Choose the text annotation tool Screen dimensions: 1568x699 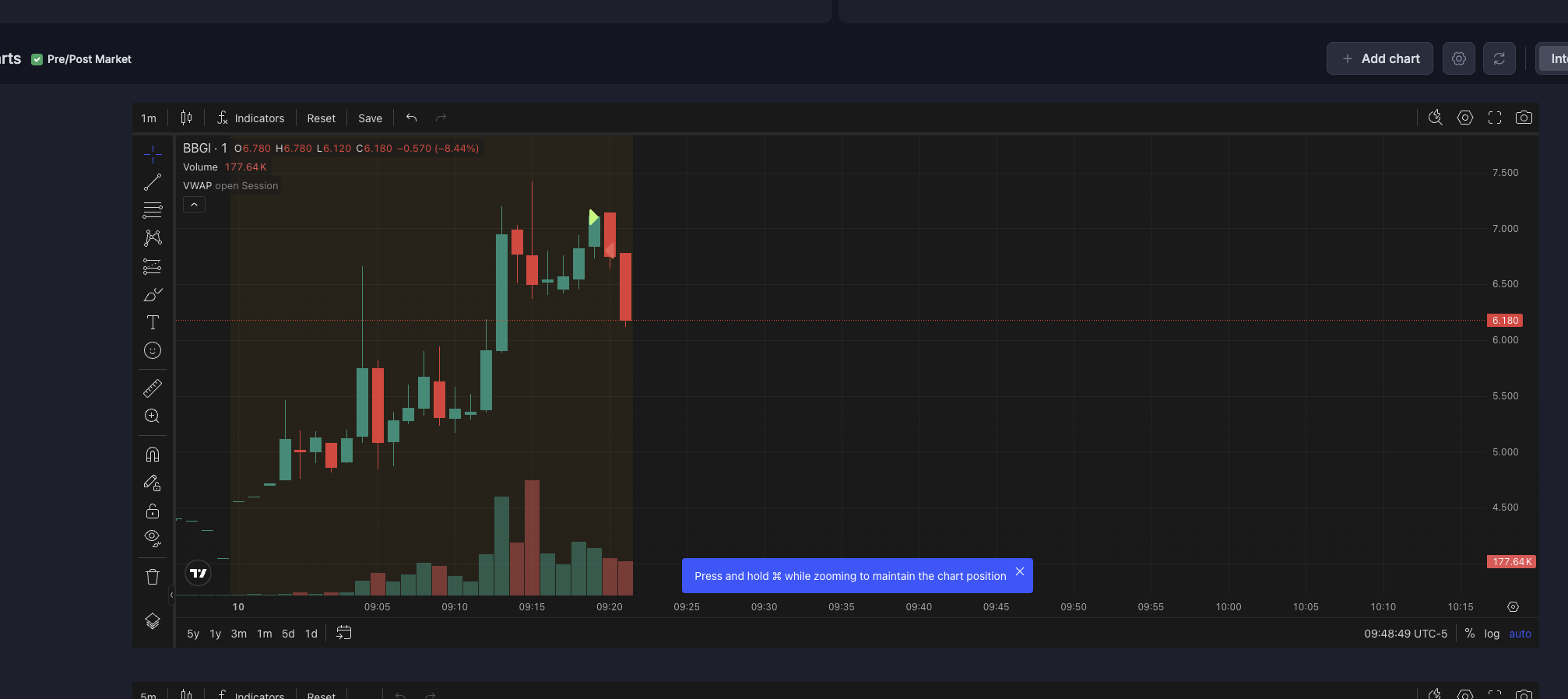(153, 322)
